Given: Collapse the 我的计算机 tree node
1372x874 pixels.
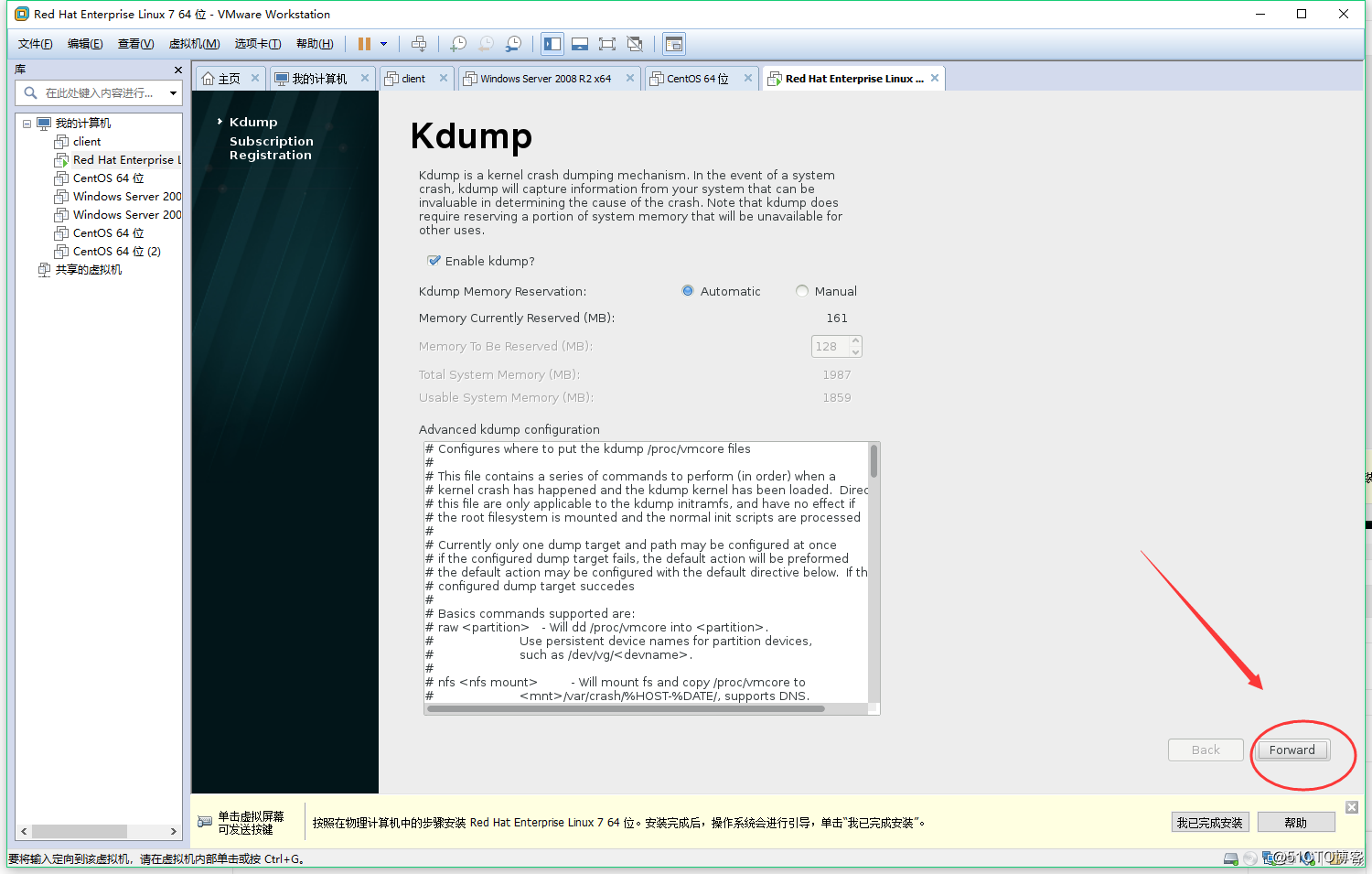Looking at the screenshot, I should pyautogui.click(x=27, y=124).
